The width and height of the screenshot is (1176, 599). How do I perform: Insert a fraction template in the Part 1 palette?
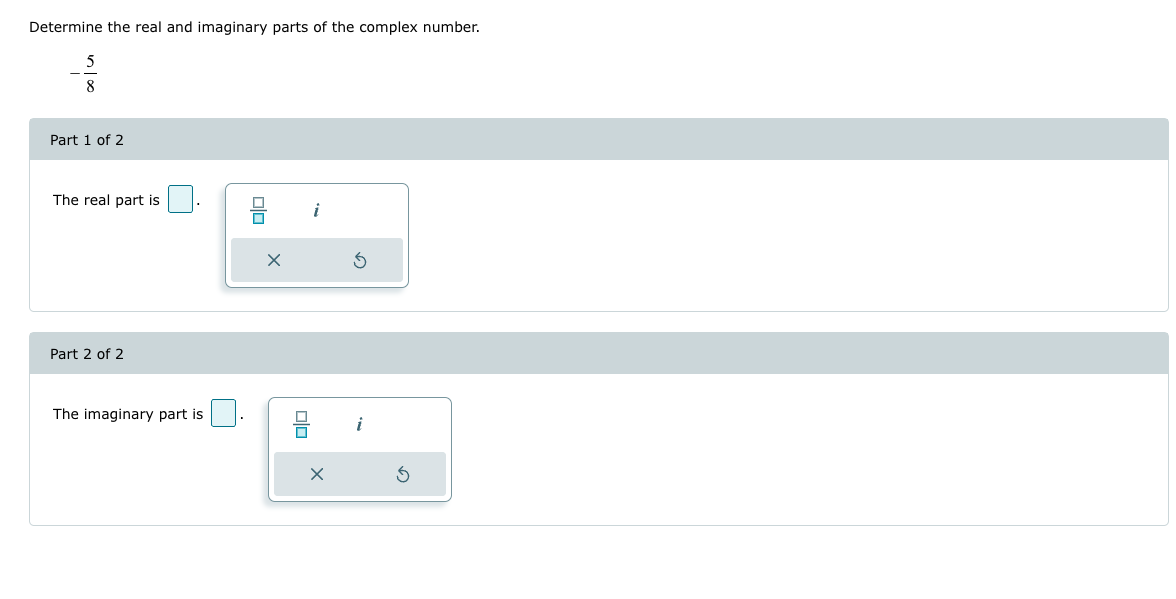(259, 211)
